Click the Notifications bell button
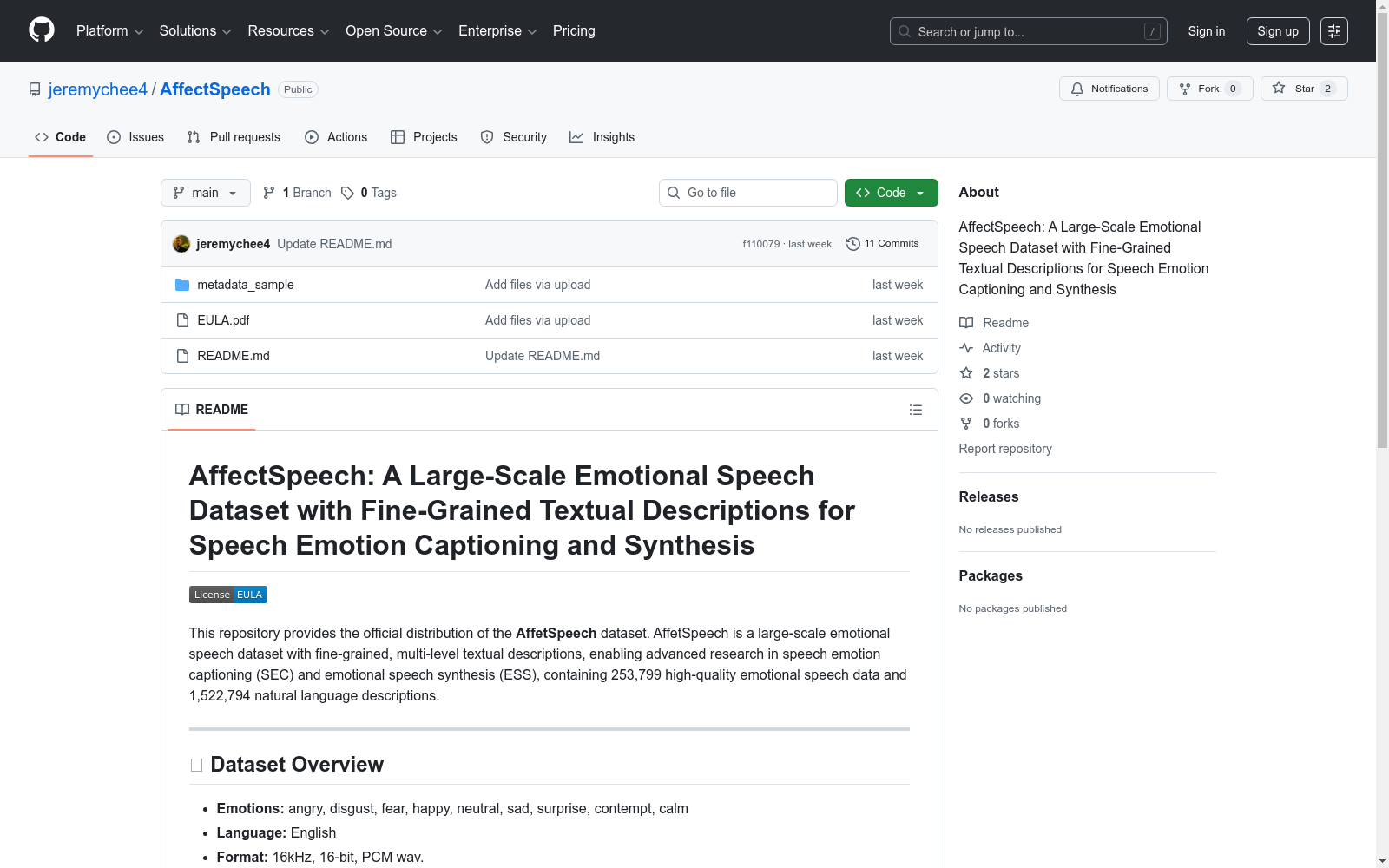This screenshot has height=868, width=1389. tap(1109, 89)
